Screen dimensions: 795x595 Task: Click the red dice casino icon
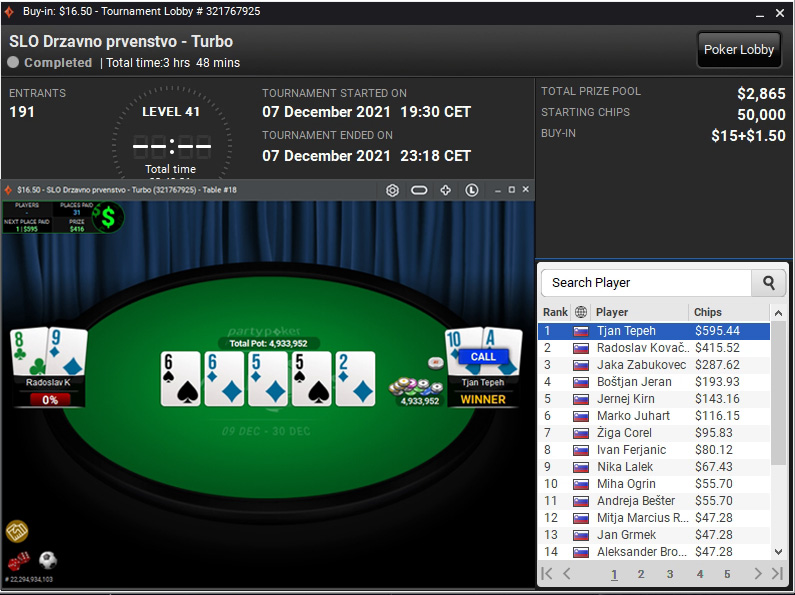click(18, 561)
